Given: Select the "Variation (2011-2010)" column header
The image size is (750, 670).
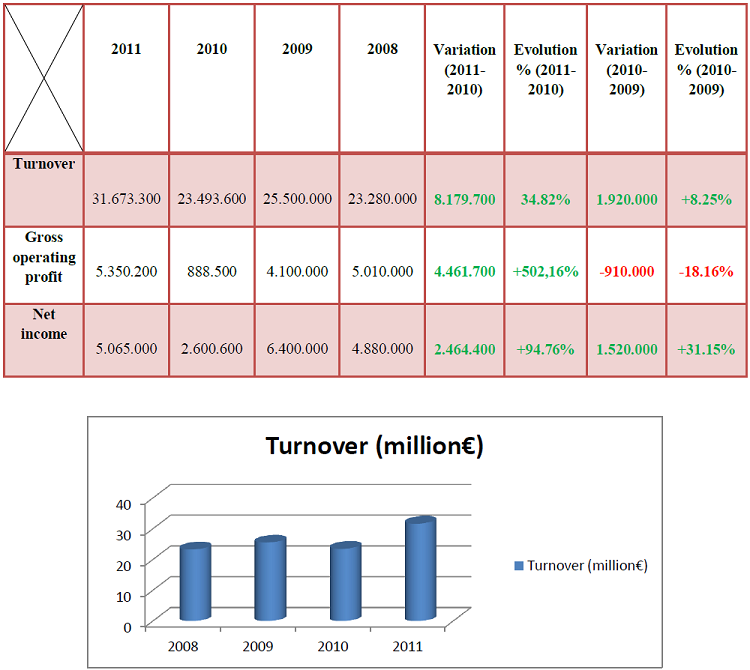Looking at the screenshot, I should [x=464, y=70].
